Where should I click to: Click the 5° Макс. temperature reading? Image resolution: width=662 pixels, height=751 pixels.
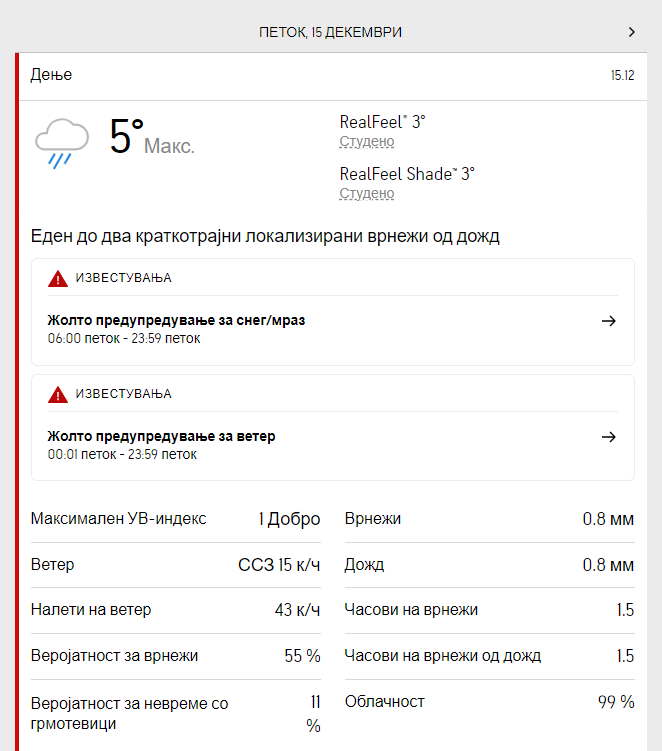152,137
